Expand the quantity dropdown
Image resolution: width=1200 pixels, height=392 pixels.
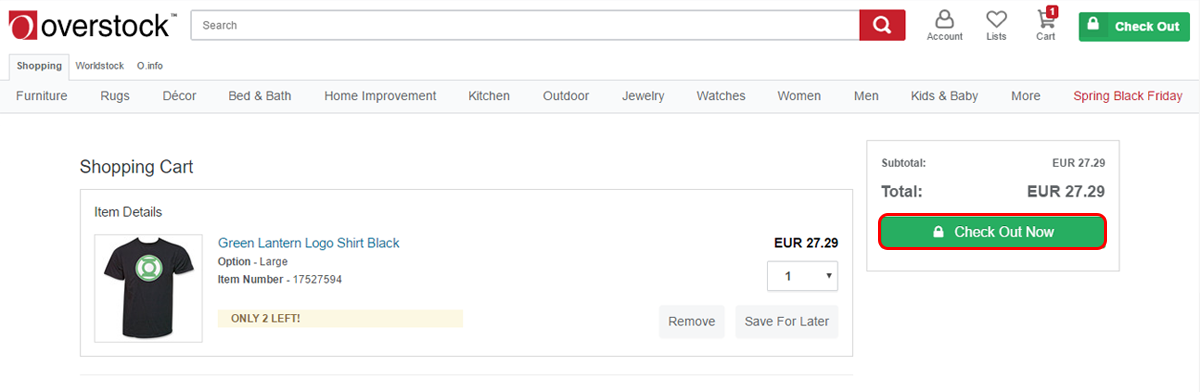click(x=802, y=276)
